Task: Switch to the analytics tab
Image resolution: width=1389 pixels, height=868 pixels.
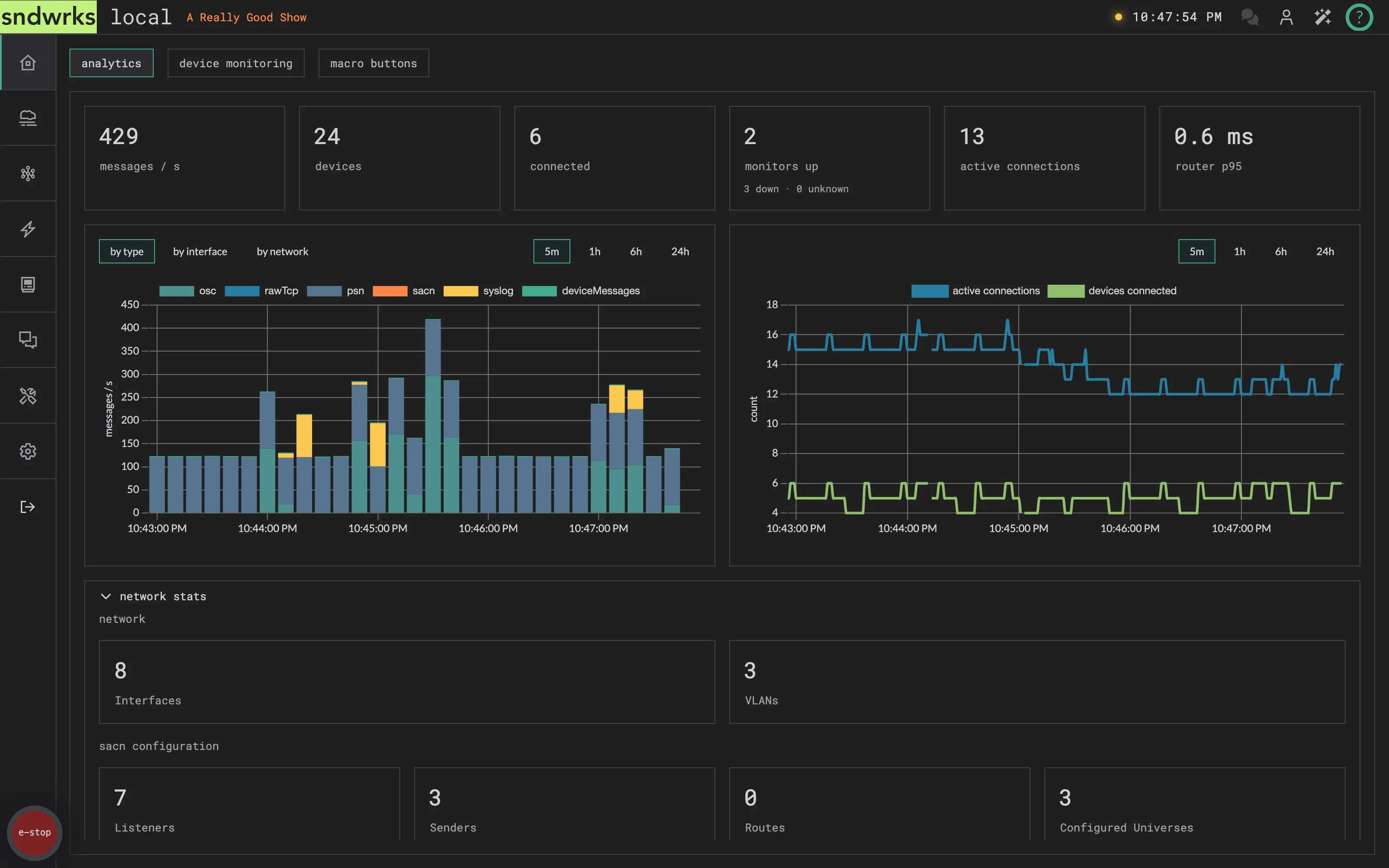Action: tap(112, 63)
